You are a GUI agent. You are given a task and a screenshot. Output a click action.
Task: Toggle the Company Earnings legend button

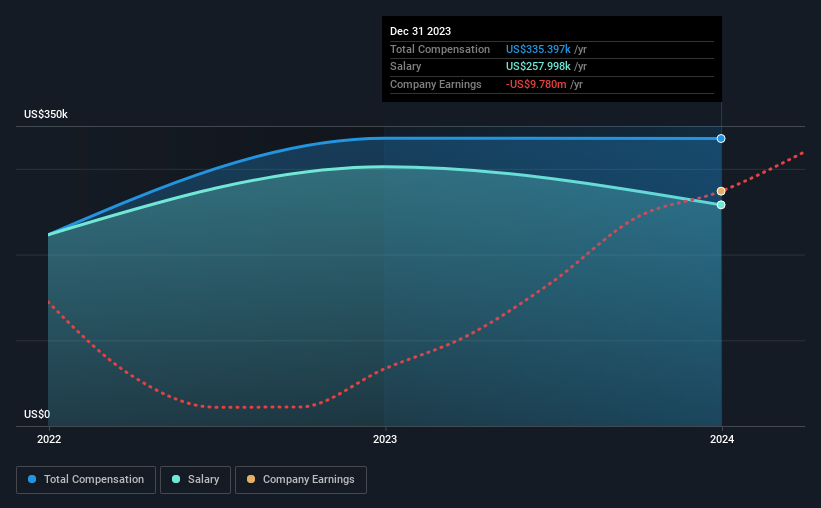pyautogui.click(x=301, y=480)
